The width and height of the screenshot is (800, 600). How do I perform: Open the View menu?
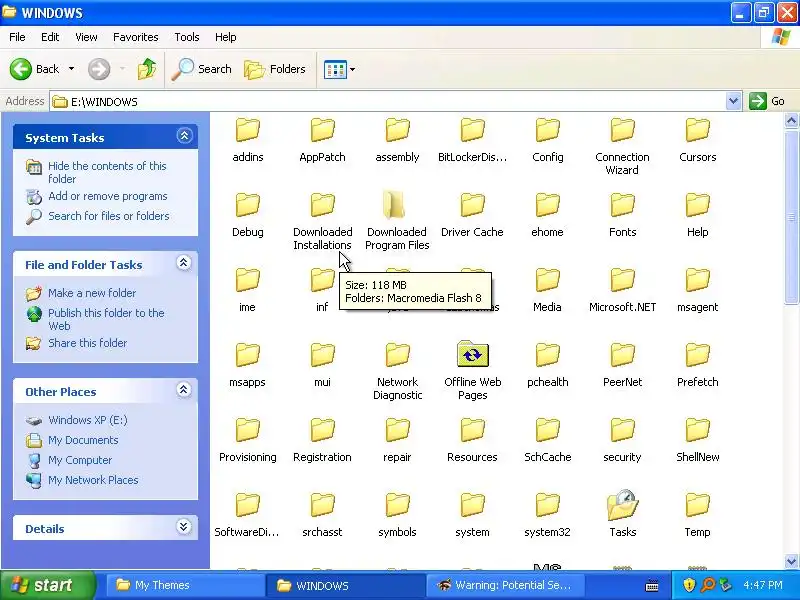[86, 37]
